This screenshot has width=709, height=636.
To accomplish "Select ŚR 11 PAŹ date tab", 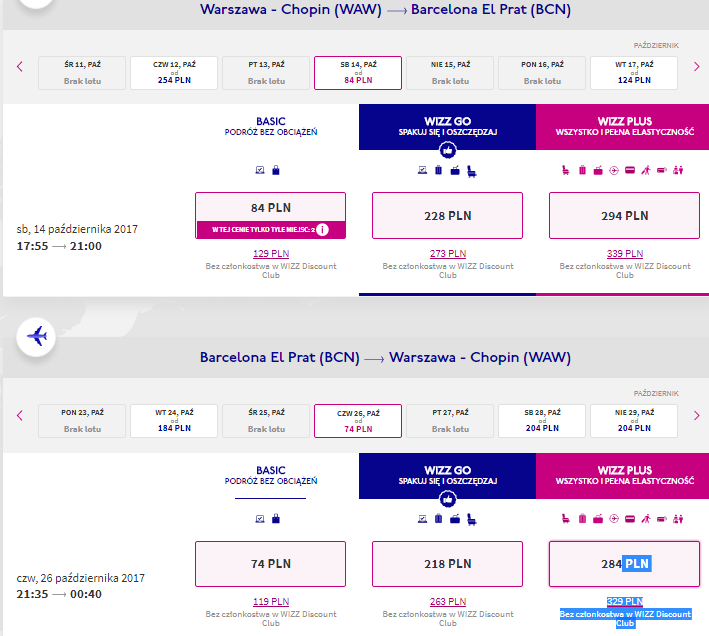I will [x=82, y=73].
